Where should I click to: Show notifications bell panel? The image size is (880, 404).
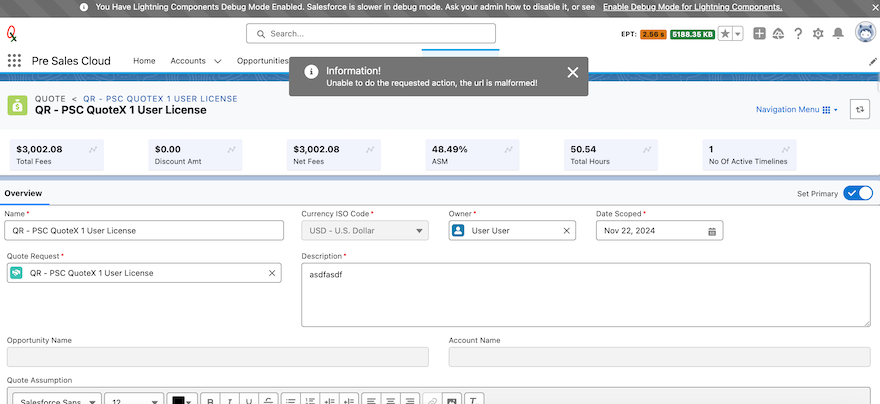tap(838, 34)
